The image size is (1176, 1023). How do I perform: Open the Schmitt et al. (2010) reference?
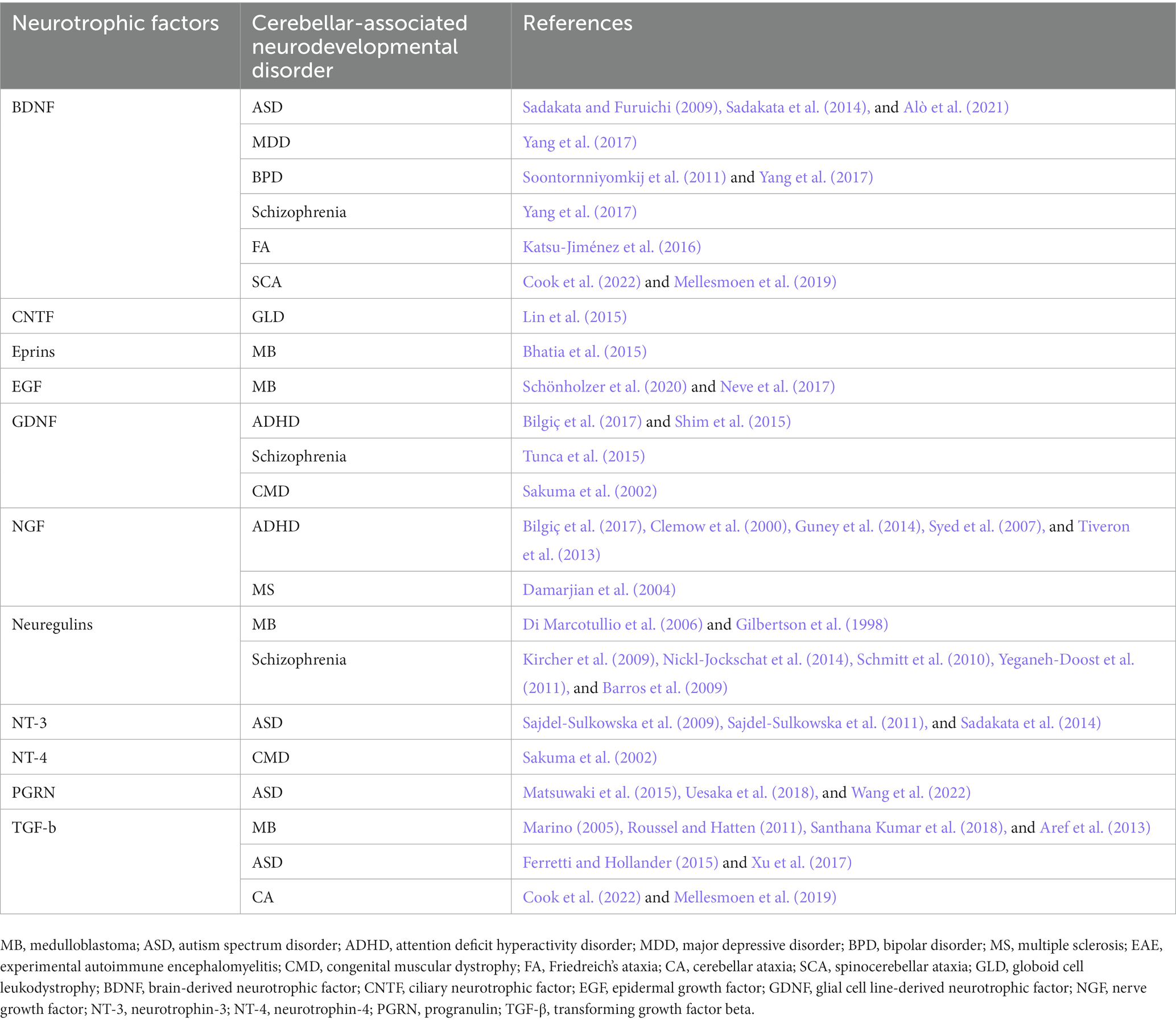[x=926, y=659]
